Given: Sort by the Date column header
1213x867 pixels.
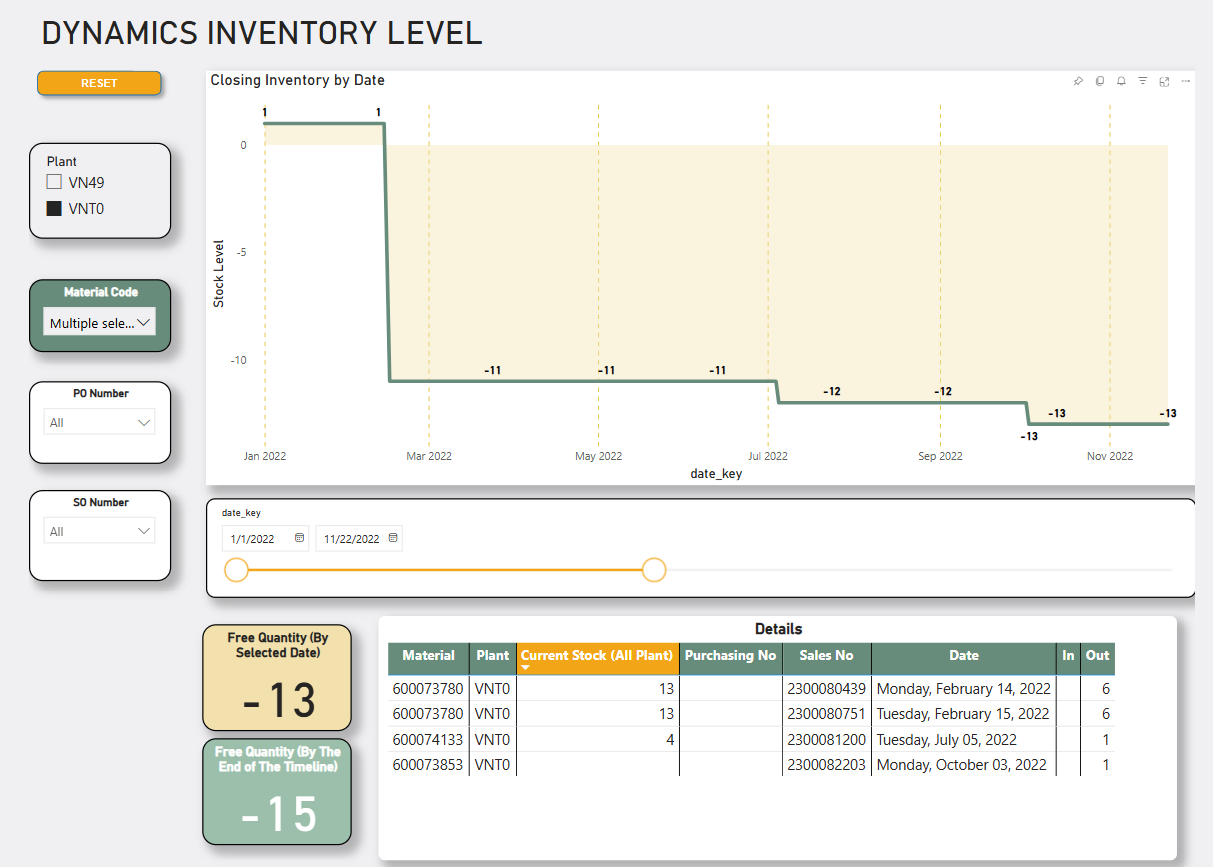Looking at the screenshot, I should pyautogui.click(x=964, y=656).
